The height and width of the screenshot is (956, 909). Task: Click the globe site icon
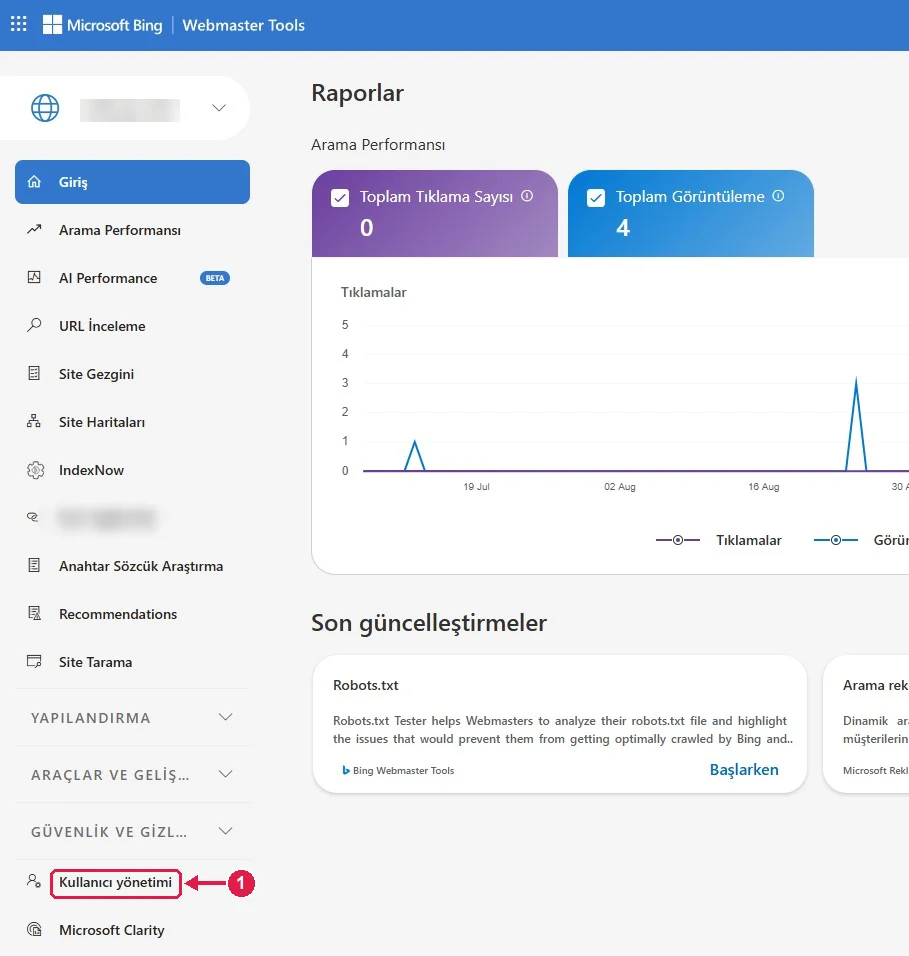(45, 108)
